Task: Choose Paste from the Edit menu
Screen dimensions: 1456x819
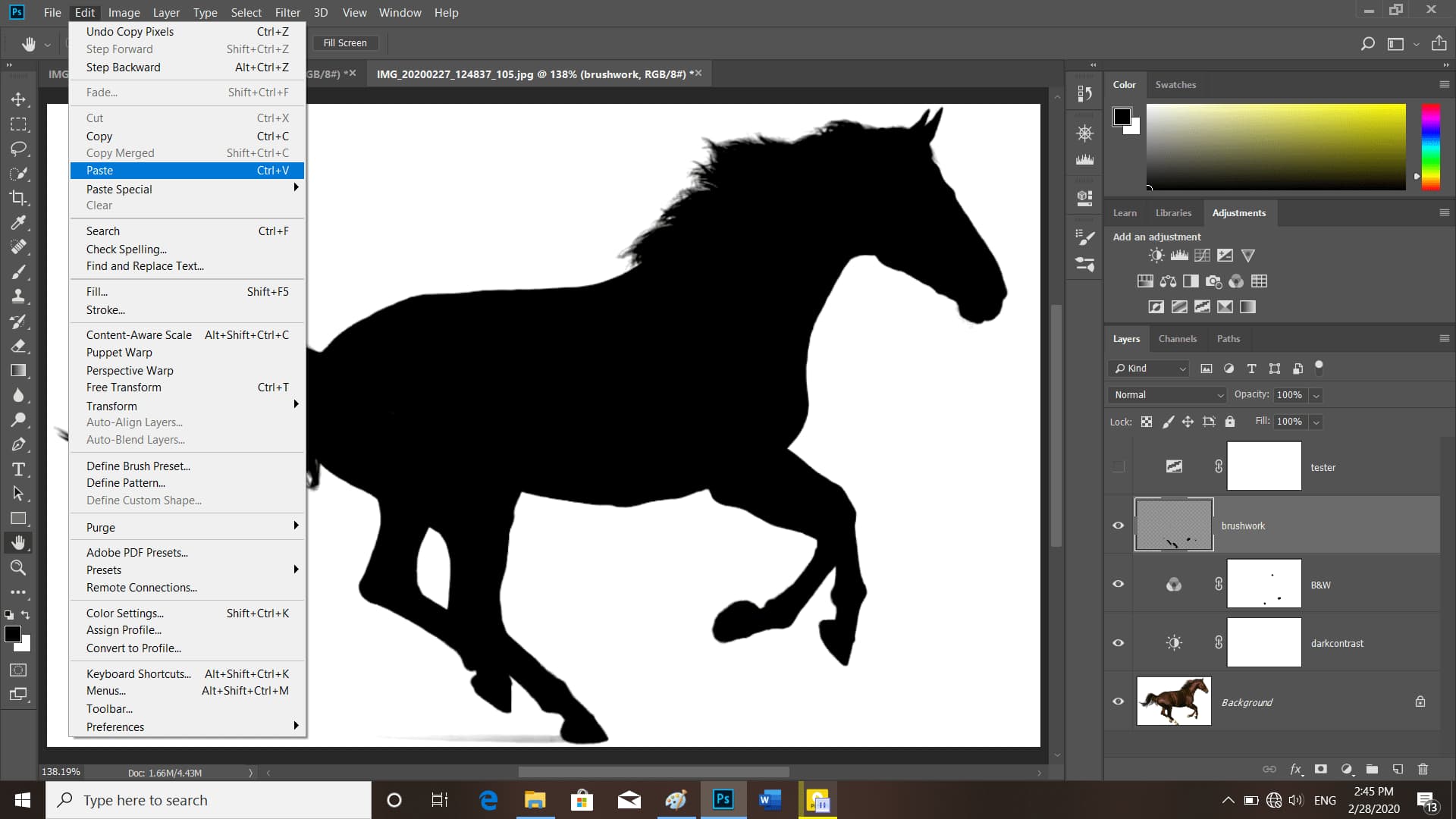Action: pos(187,171)
